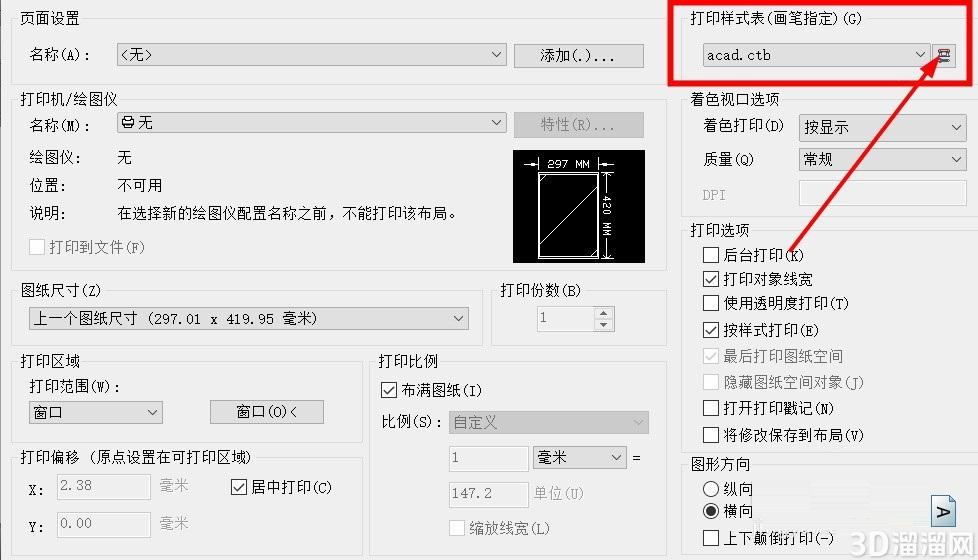The width and height of the screenshot is (978, 560).
Task: Click the paper size preview thumbnail
Action: point(579,206)
